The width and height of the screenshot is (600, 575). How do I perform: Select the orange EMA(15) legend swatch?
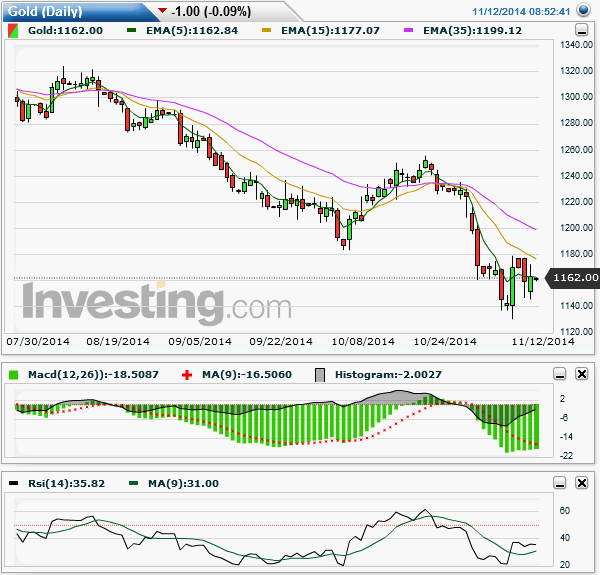point(266,30)
